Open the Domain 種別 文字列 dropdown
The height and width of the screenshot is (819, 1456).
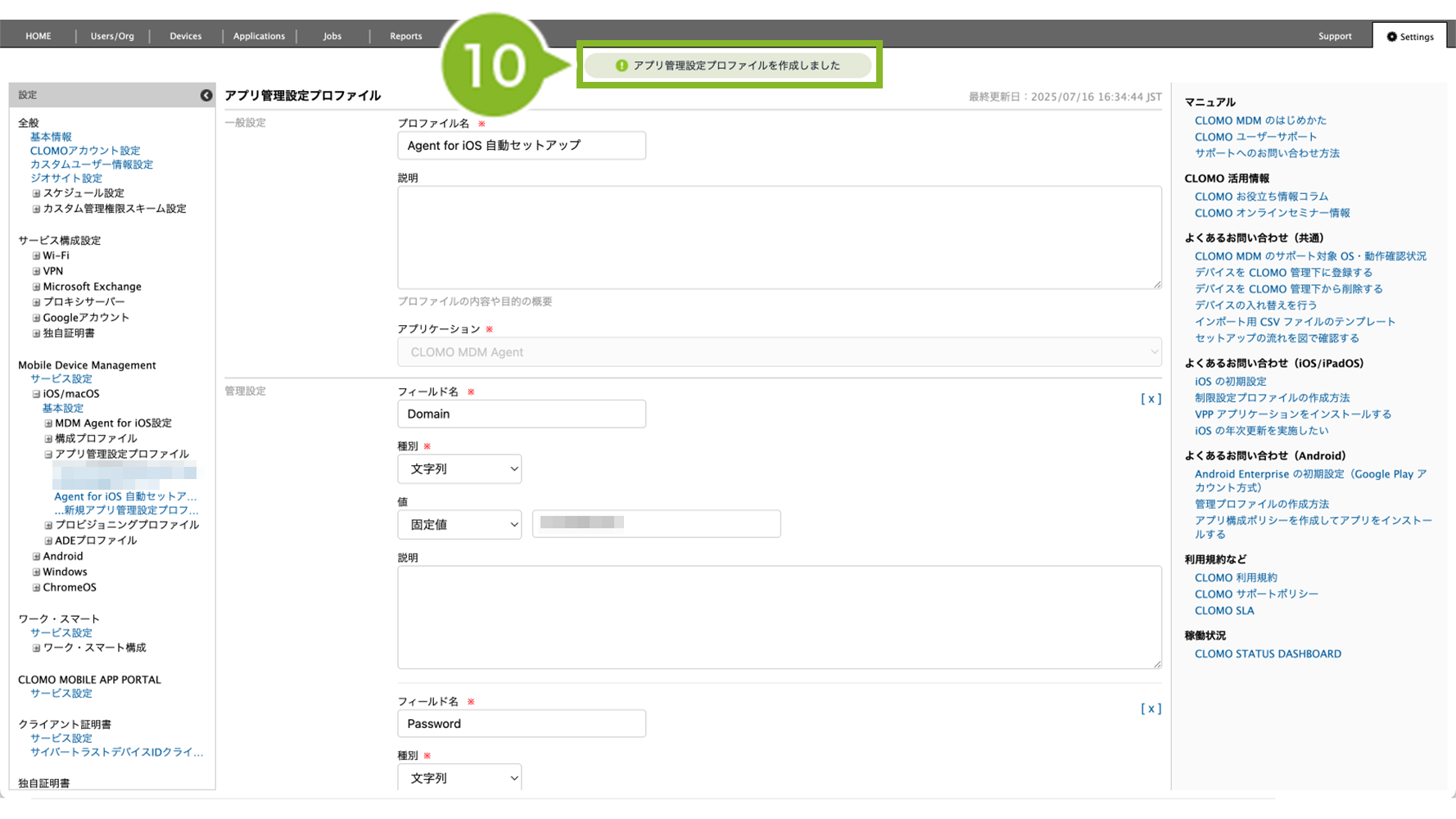point(459,469)
